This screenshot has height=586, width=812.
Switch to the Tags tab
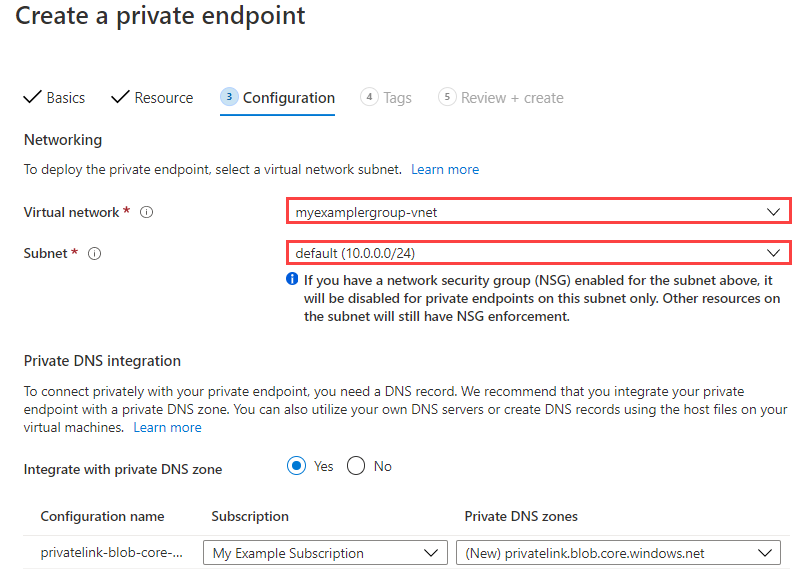tap(397, 97)
